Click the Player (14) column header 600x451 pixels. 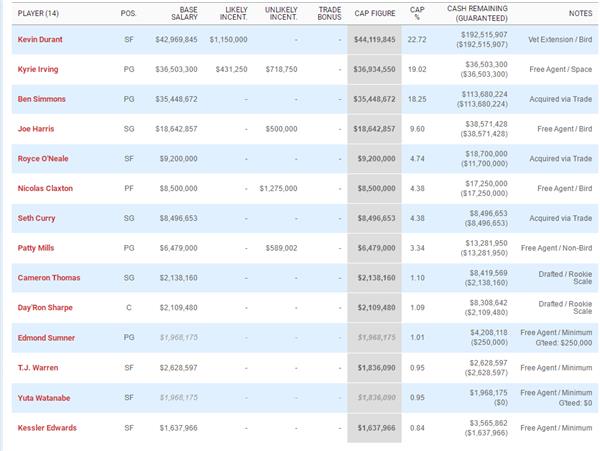(x=37, y=12)
